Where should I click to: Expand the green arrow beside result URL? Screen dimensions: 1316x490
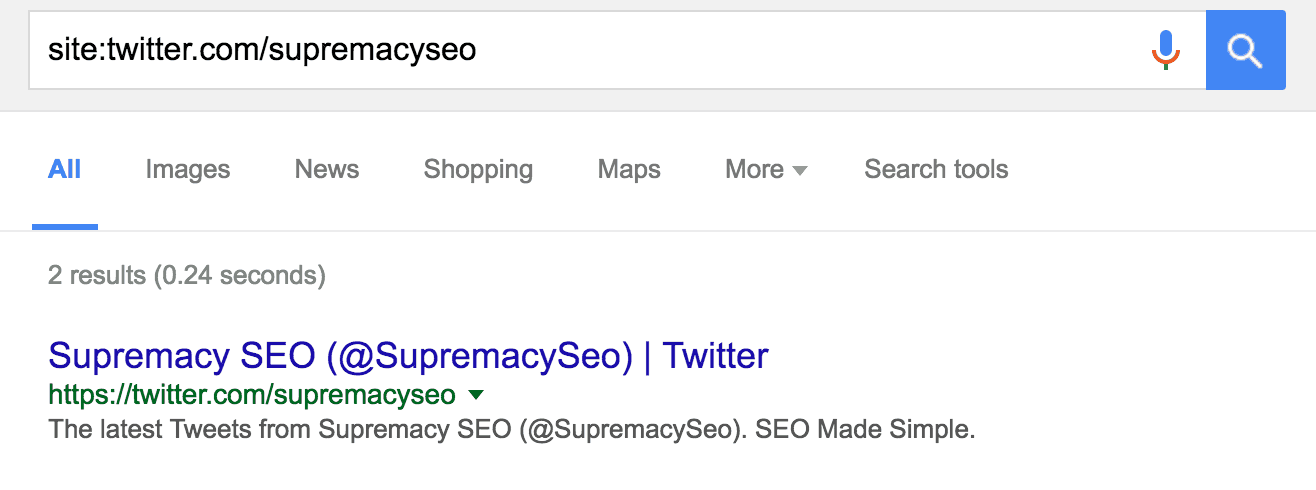[x=476, y=394]
